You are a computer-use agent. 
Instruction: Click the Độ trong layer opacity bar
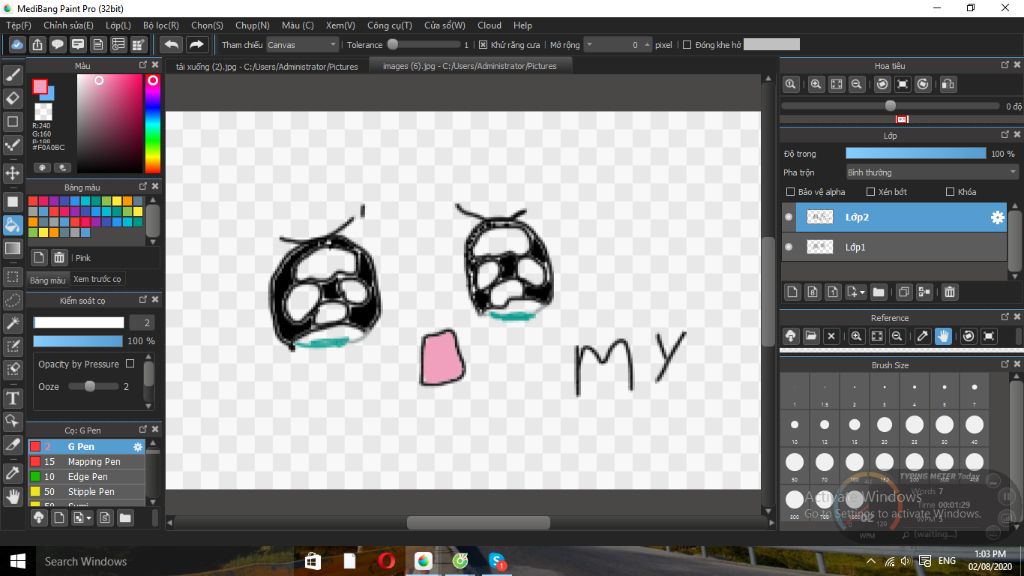(x=916, y=153)
